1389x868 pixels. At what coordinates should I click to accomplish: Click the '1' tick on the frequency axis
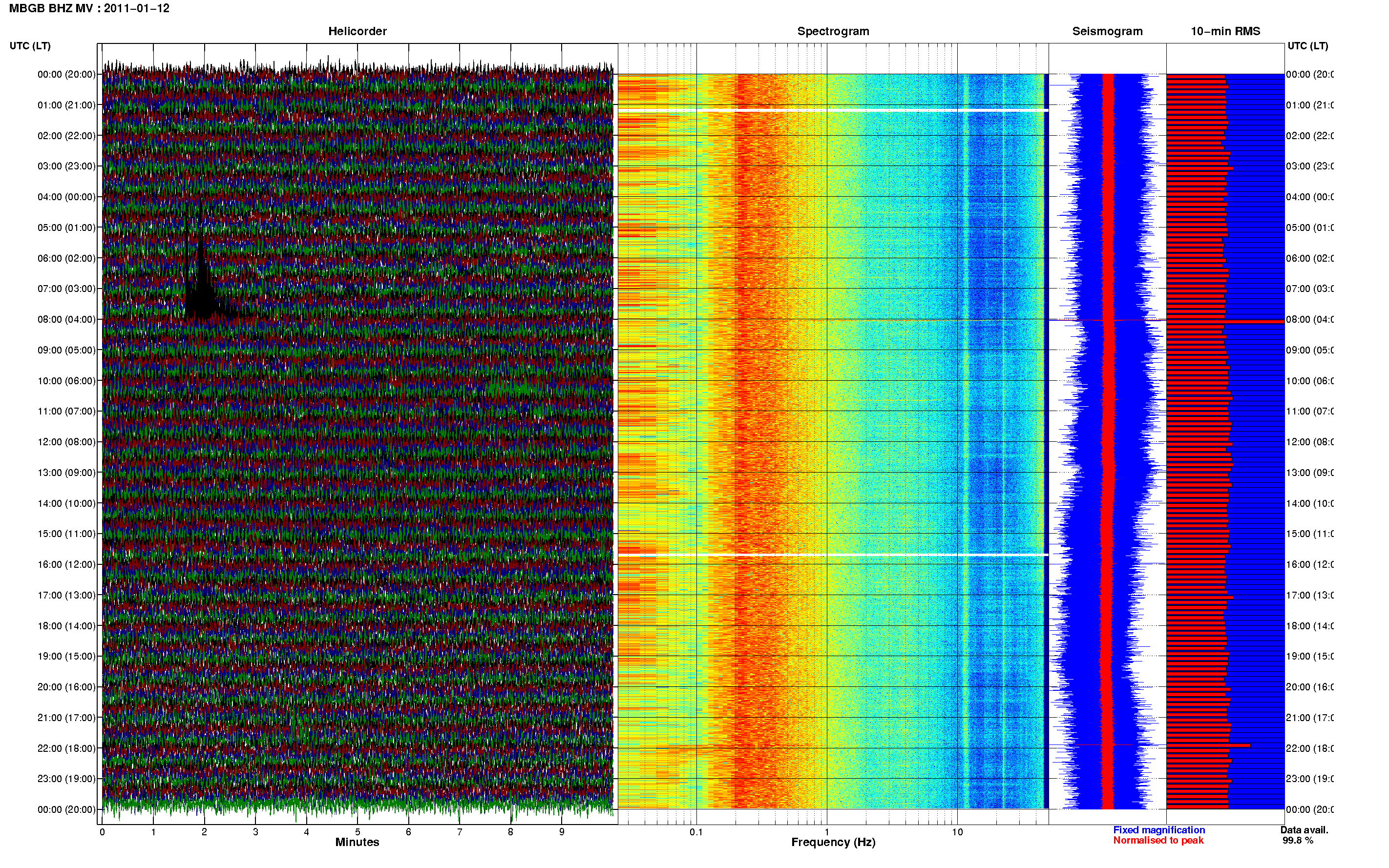click(827, 832)
